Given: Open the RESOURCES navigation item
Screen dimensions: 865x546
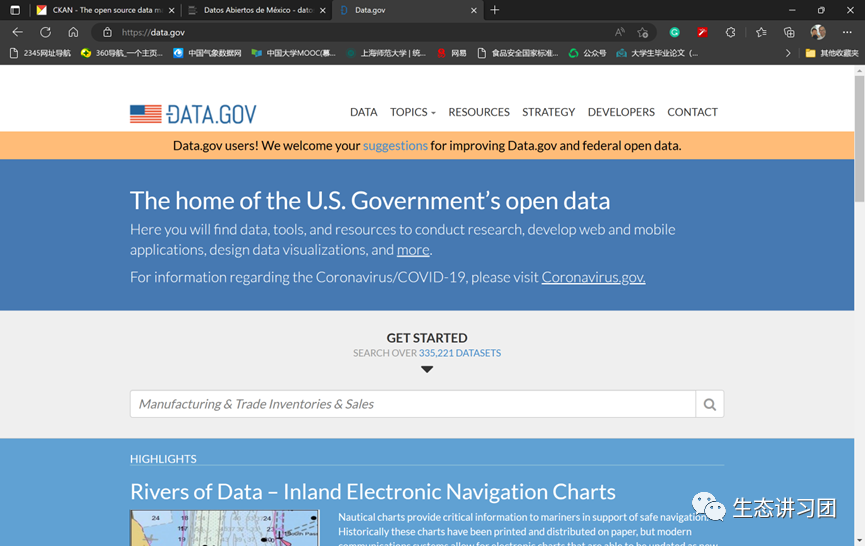Looking at the screenshot, I should coord(479,112).
